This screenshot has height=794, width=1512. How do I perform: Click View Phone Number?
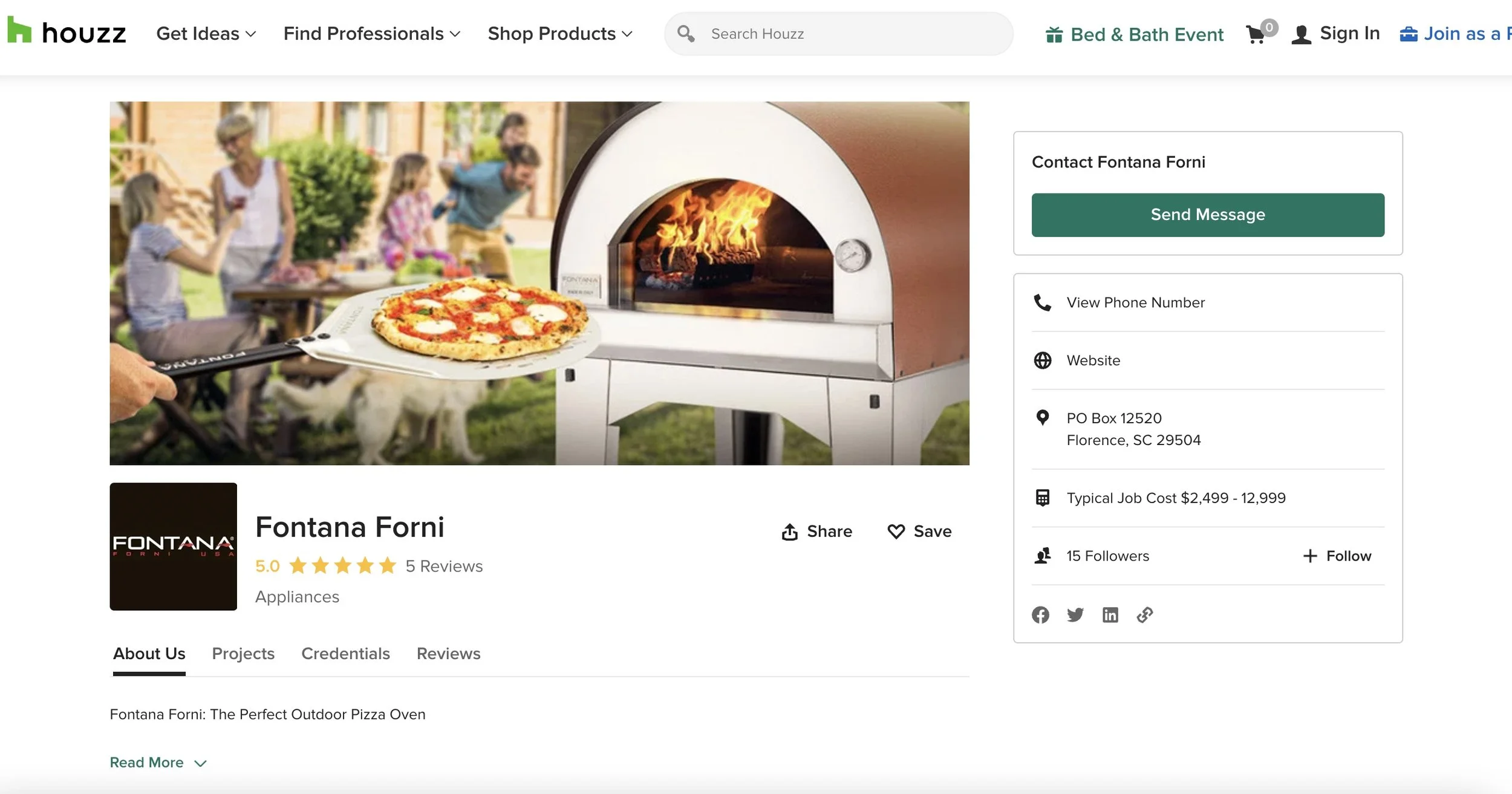1135,302
